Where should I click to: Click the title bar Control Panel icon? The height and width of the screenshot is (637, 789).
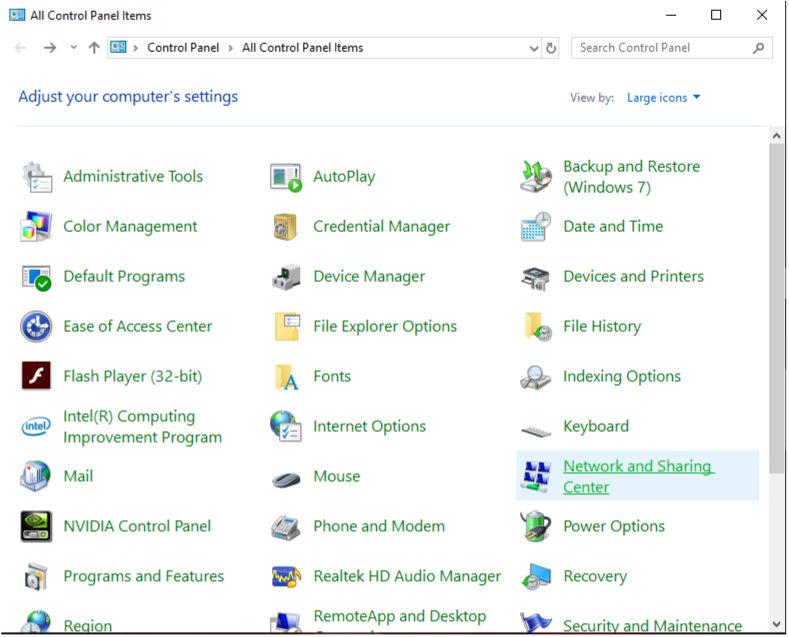point(17,15)
